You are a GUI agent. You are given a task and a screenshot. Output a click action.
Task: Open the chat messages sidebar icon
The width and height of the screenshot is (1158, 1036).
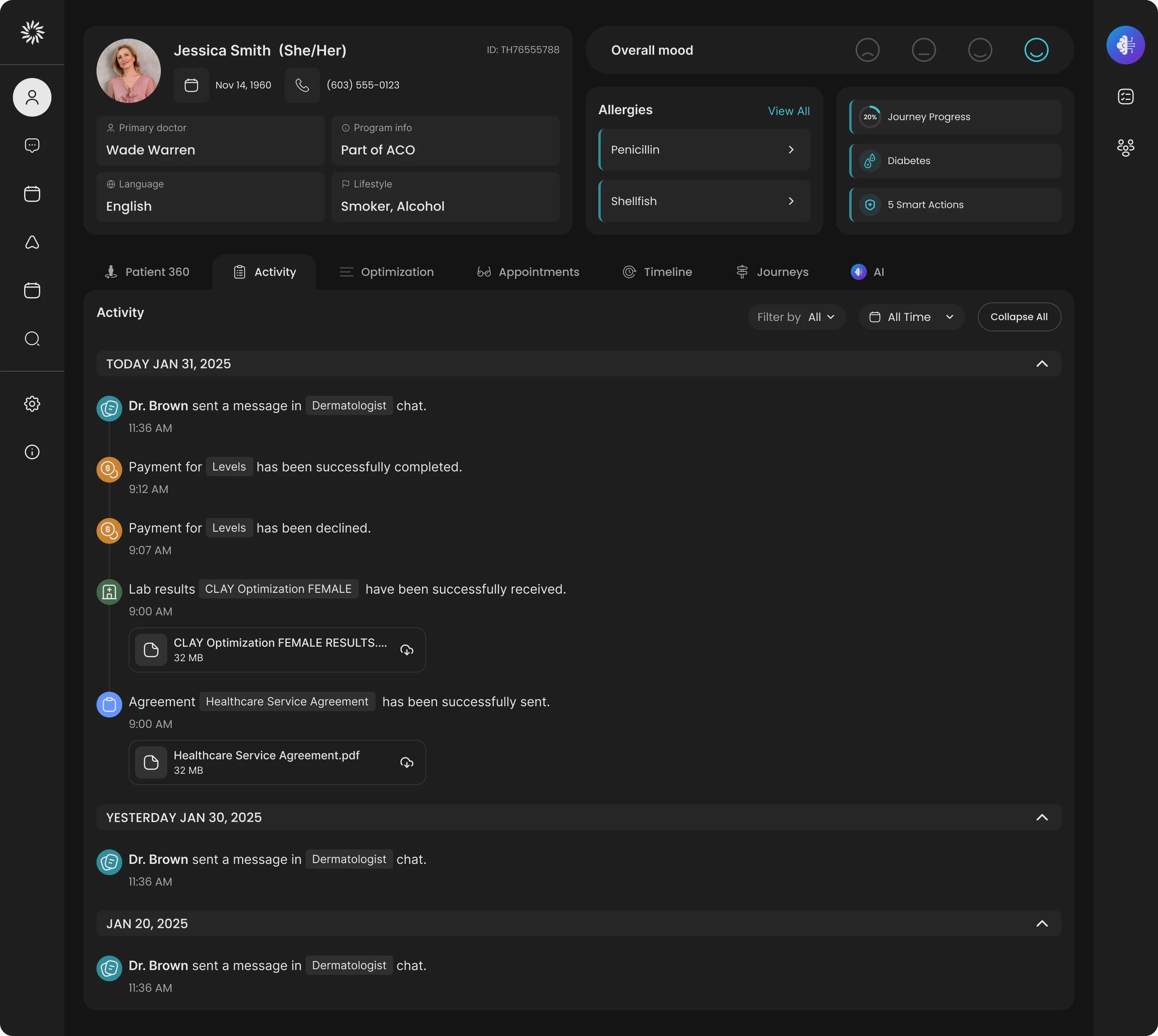point(32,146)
